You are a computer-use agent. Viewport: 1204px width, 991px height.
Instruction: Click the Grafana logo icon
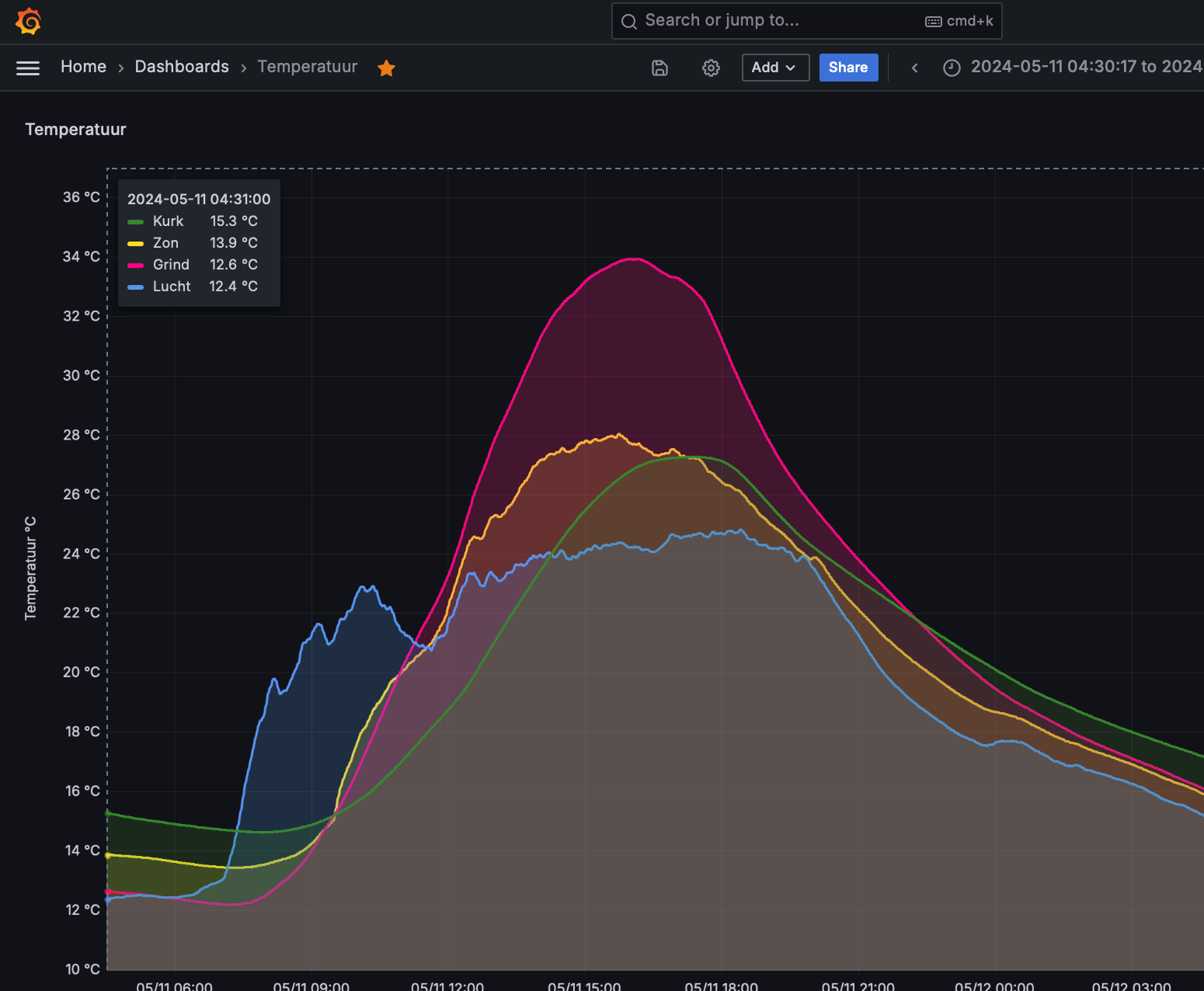coord(29,21)
